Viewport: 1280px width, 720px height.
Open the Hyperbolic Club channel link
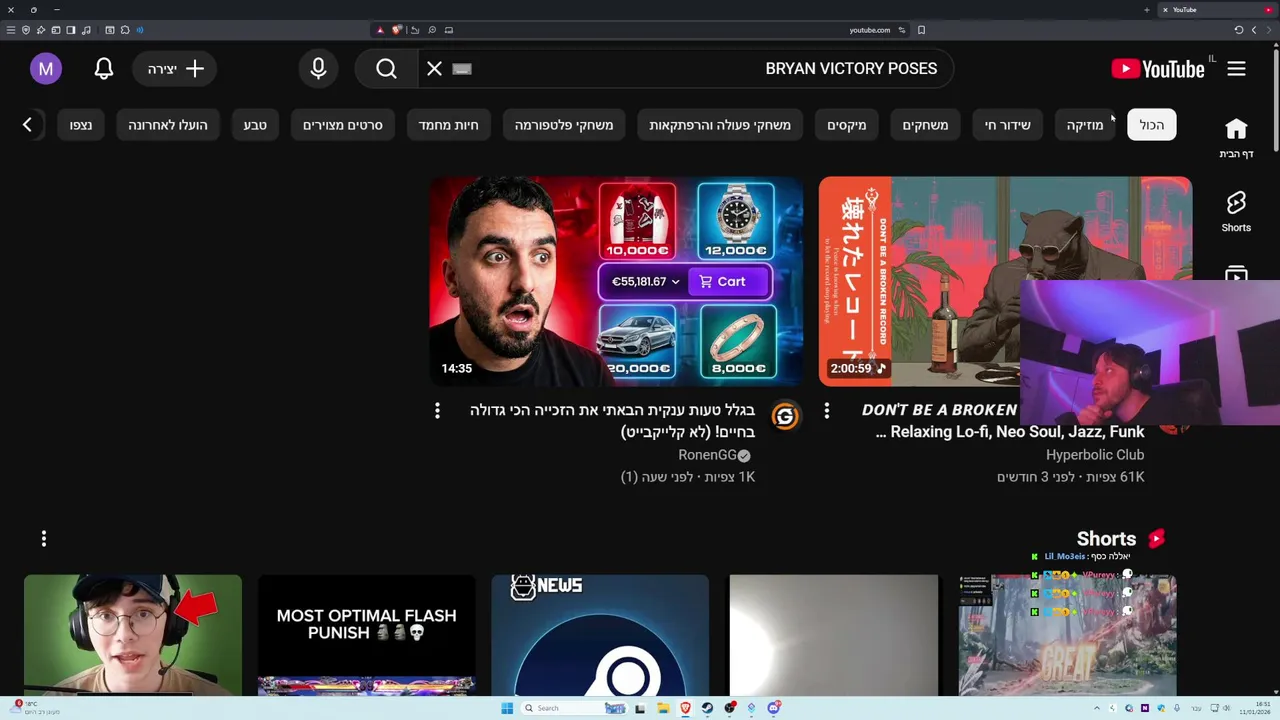pos(1095,455)
